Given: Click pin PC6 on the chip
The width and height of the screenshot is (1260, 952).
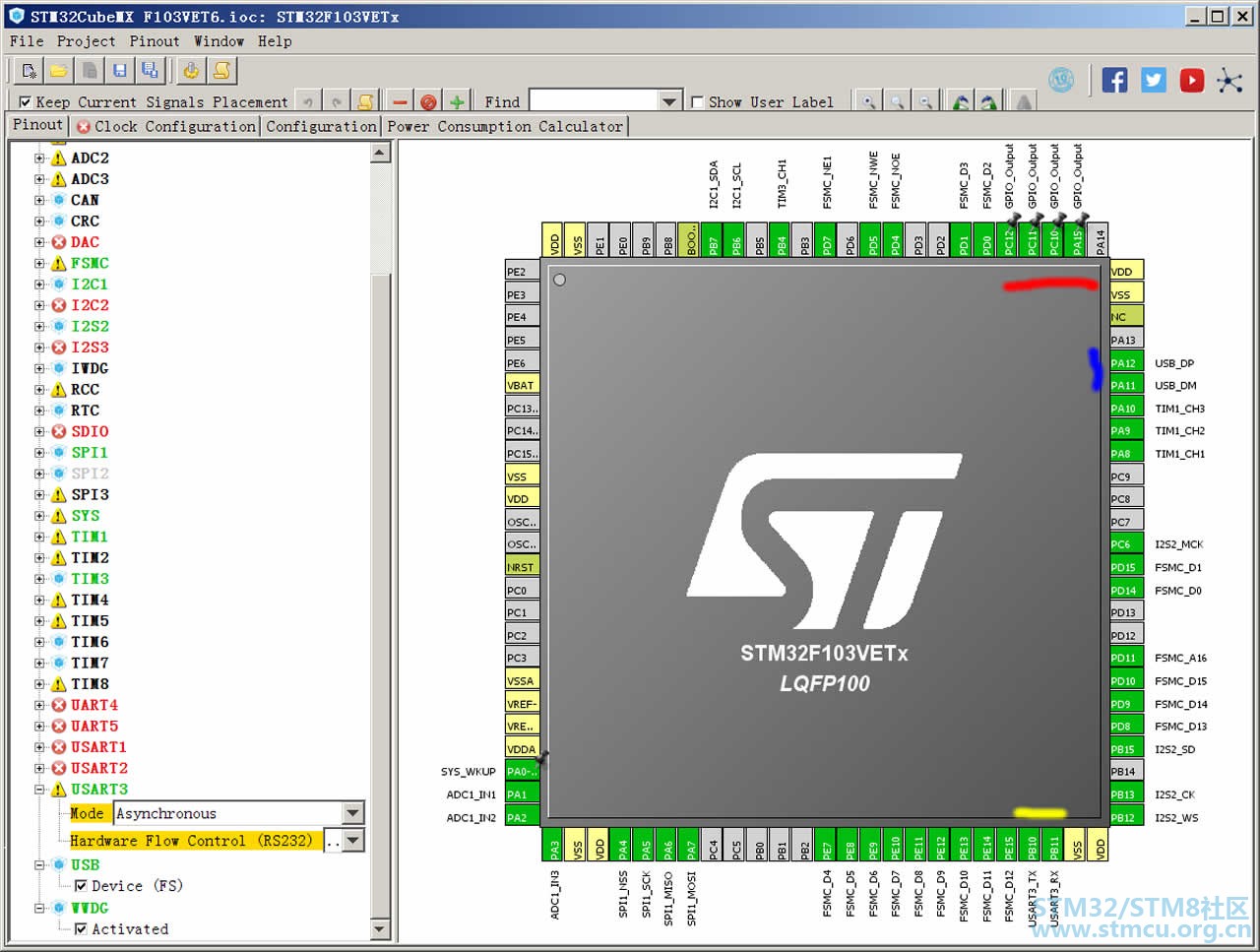Looking at the screenshot, I should [x=1126, y=544].
